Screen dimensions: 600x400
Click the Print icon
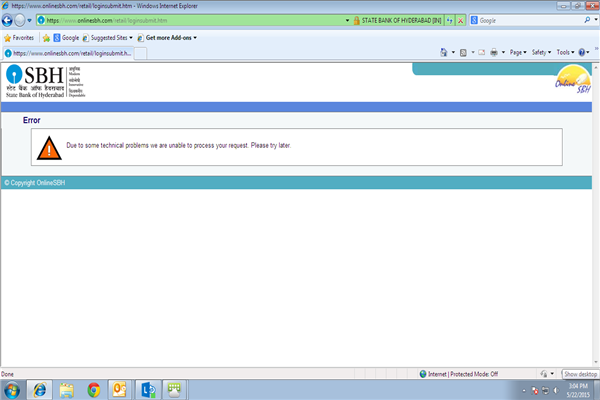point(494,52)
